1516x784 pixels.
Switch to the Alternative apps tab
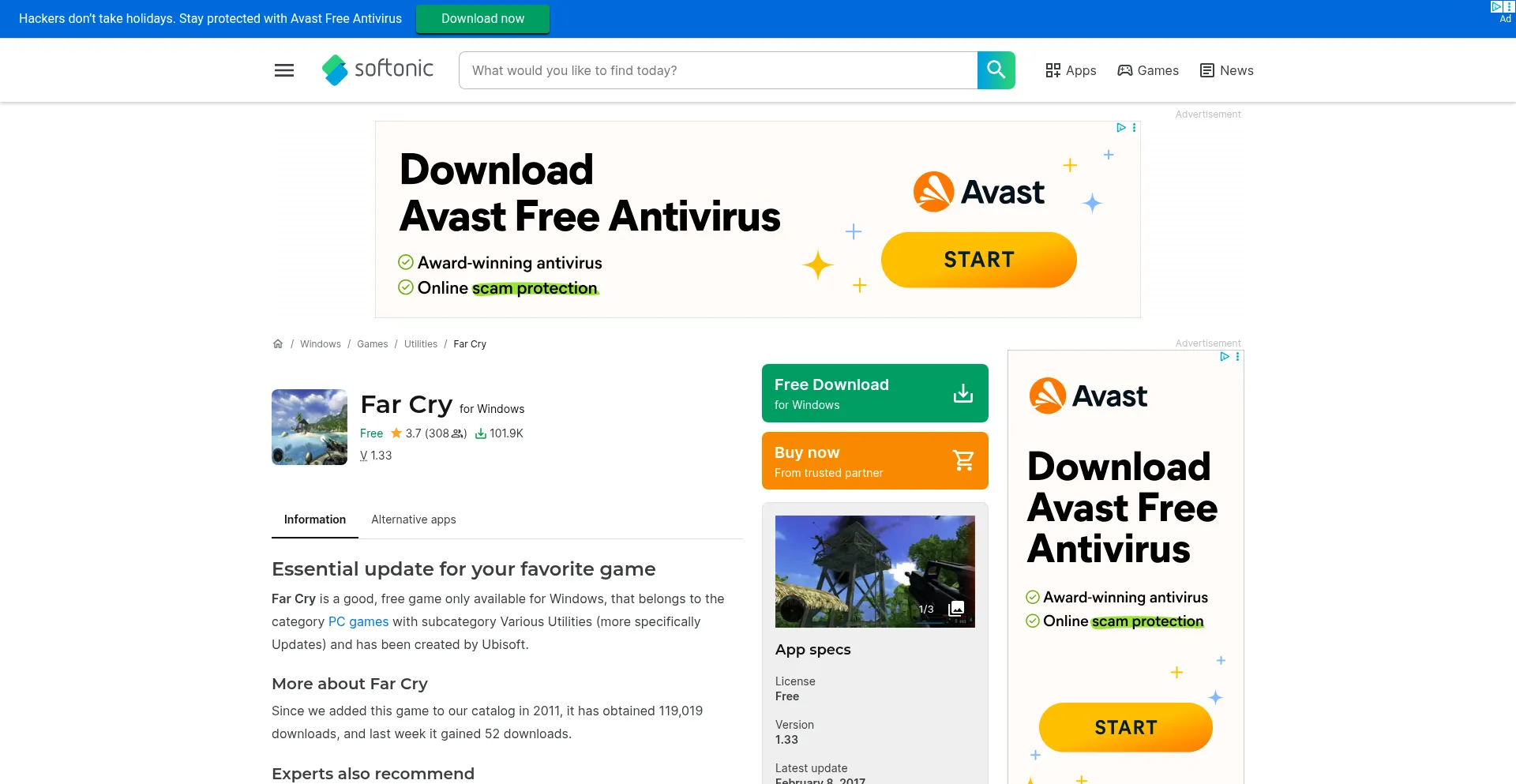(x=414, y=520)
